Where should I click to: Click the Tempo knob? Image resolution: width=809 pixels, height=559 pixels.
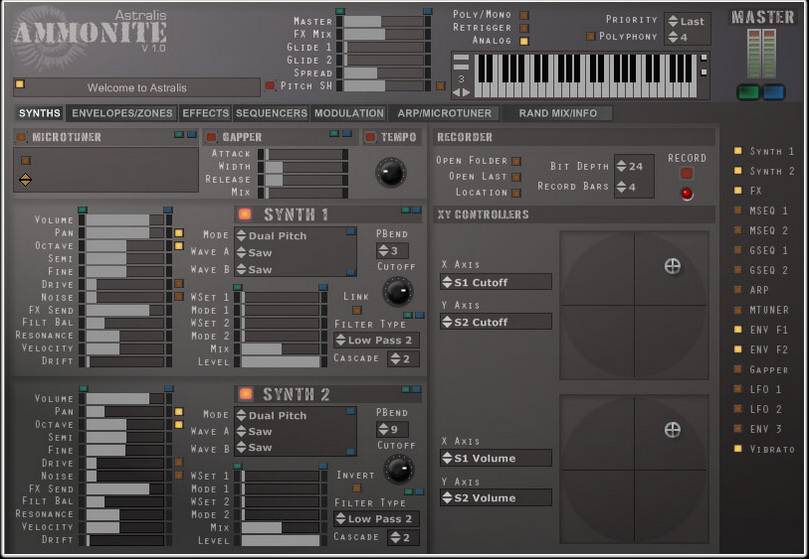pos(391,172)
